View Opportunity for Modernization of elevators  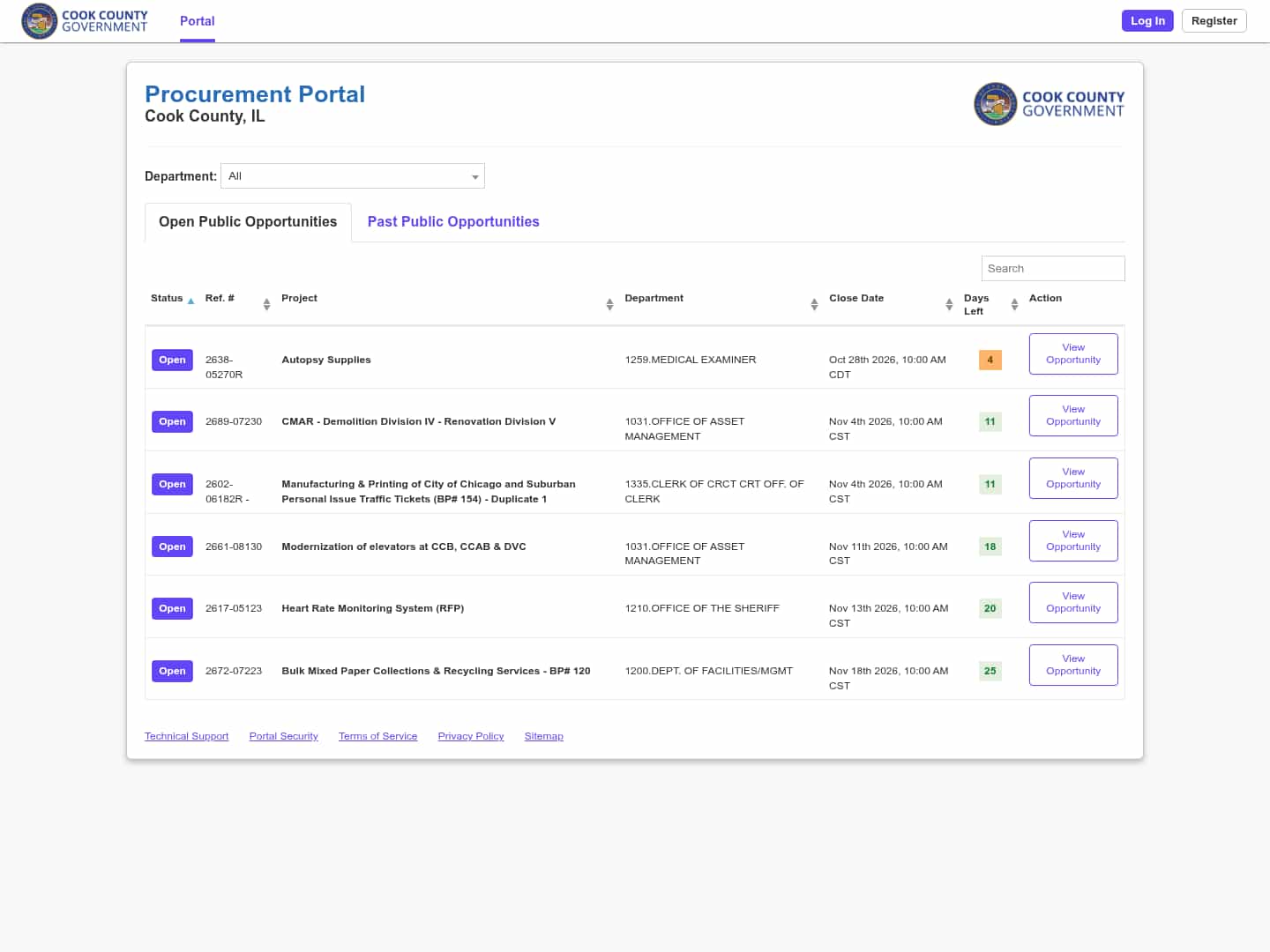coord(1073,540)
